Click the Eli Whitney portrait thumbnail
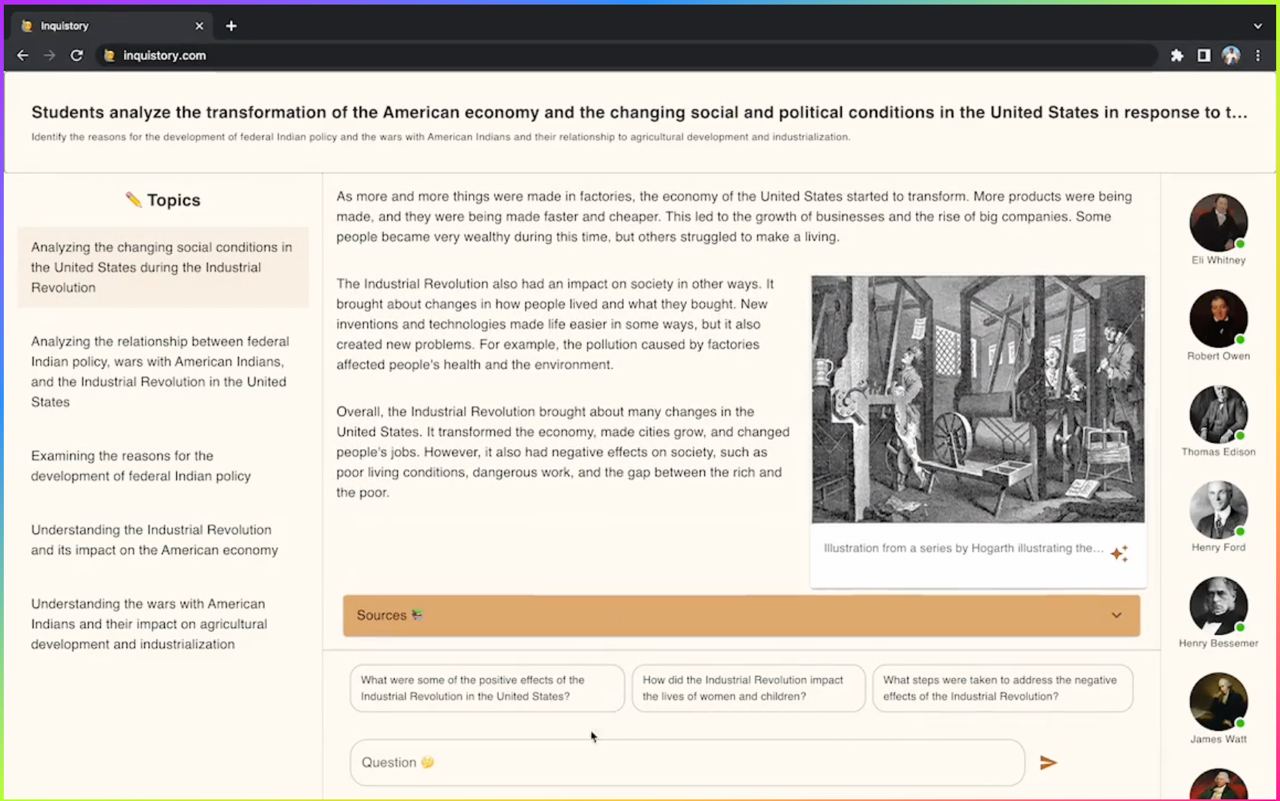Image resolution: width=1280 pixels, height=801 pixels. (1218, 222)
